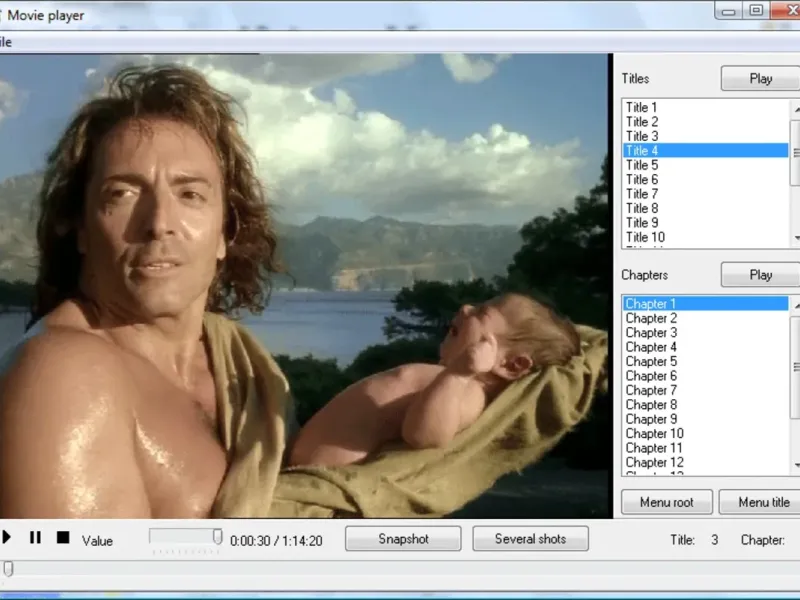Click the video display area
Image resolution: width=800 pixels, height=600 pixels.
coord(306,286)
